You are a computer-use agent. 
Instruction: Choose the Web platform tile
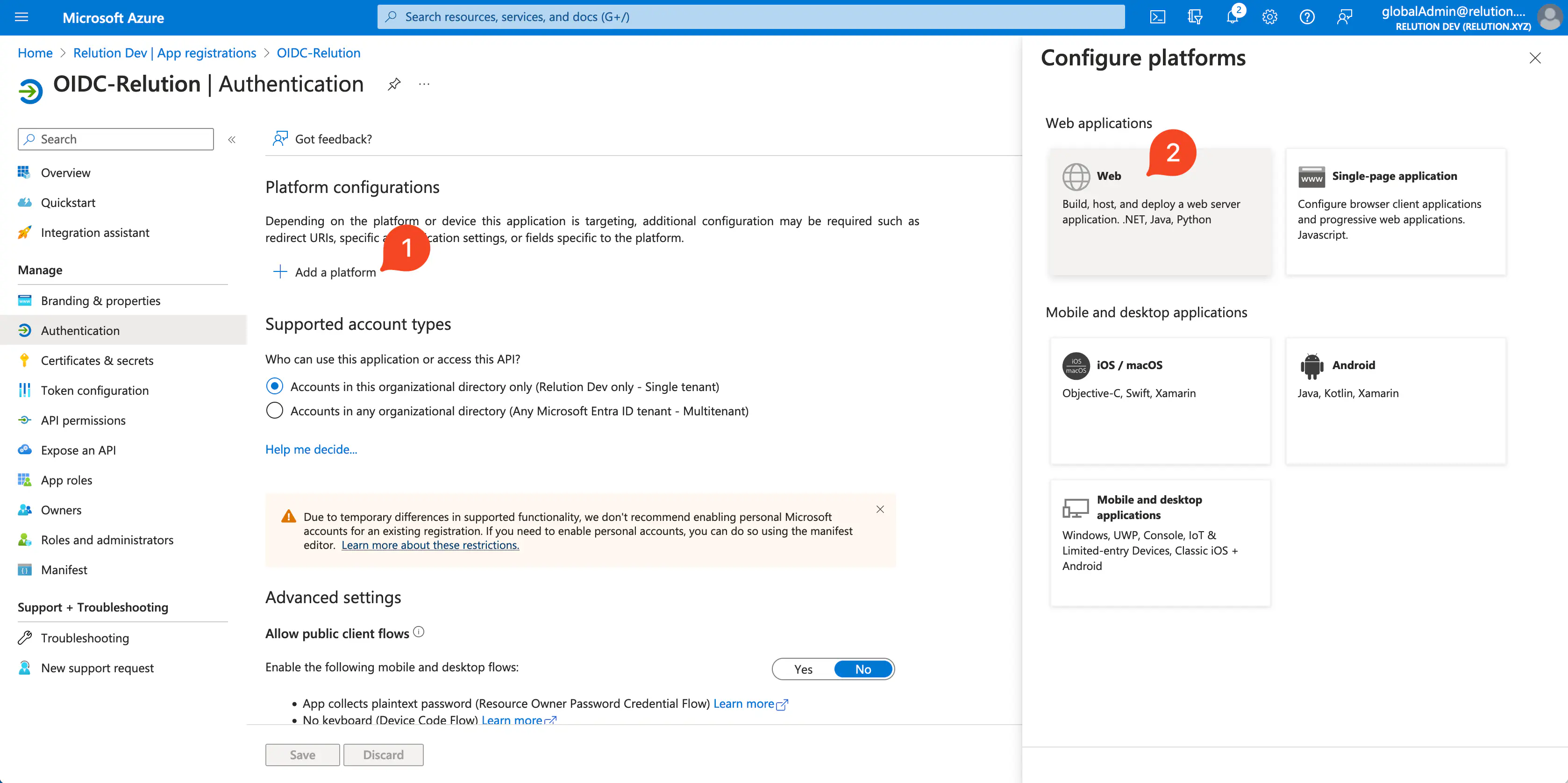[1160, 211]
